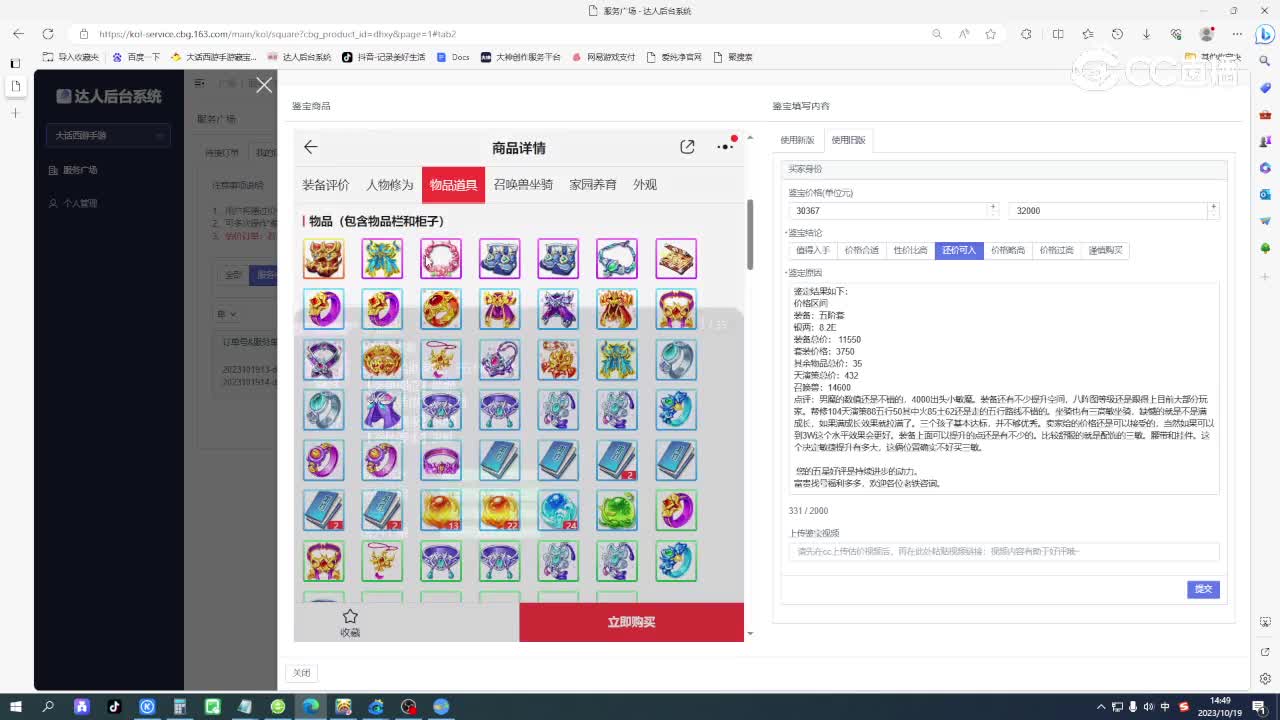This screenshot has height=720, width=1280.
Task: Click the scroll-down arrow under the item list
Action: point(750,634)
